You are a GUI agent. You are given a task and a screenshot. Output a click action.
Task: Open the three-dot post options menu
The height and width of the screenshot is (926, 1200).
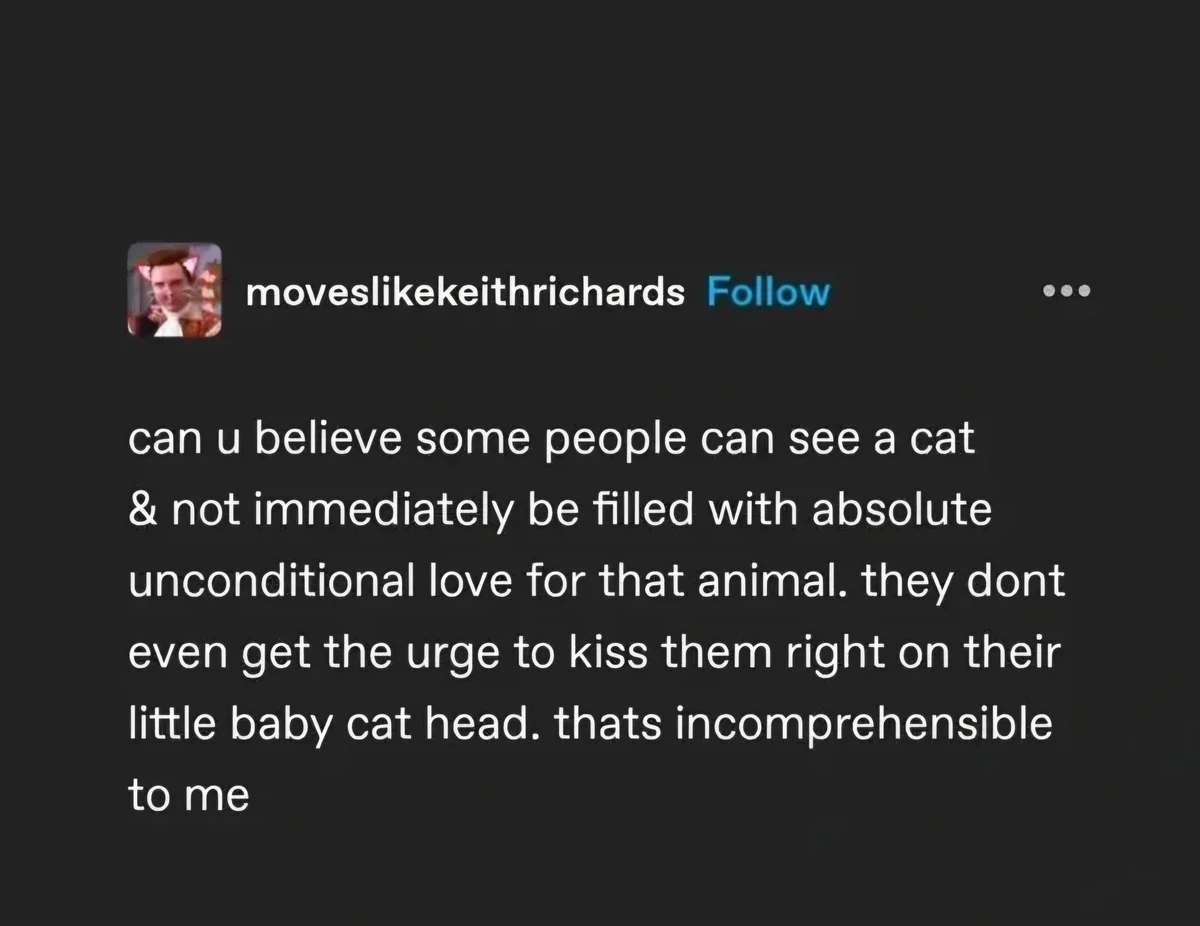pyautogui.click(x=1067, y=292)
